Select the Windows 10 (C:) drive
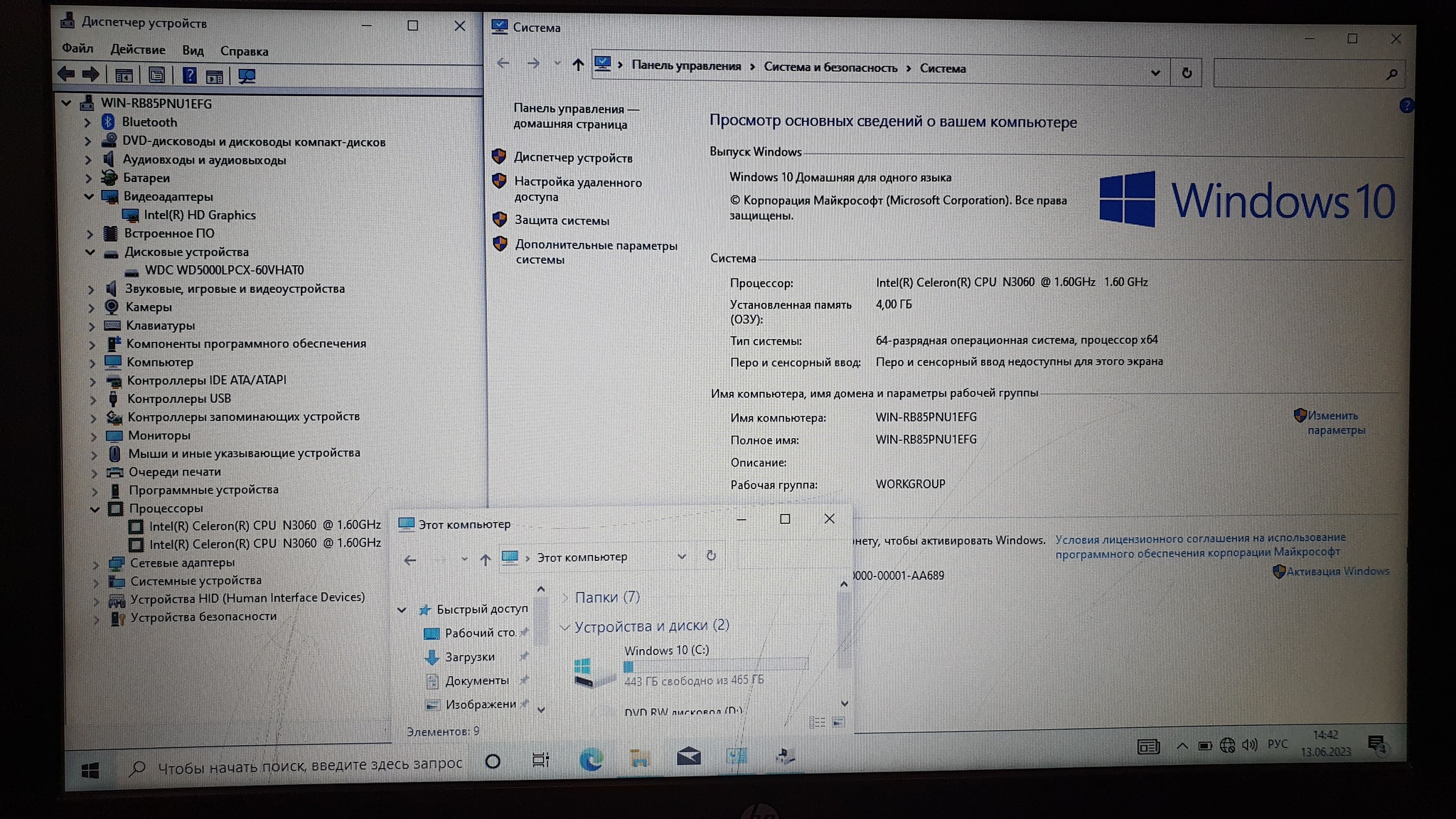Screen dimensions: 1456x819 tap(665, 650)
